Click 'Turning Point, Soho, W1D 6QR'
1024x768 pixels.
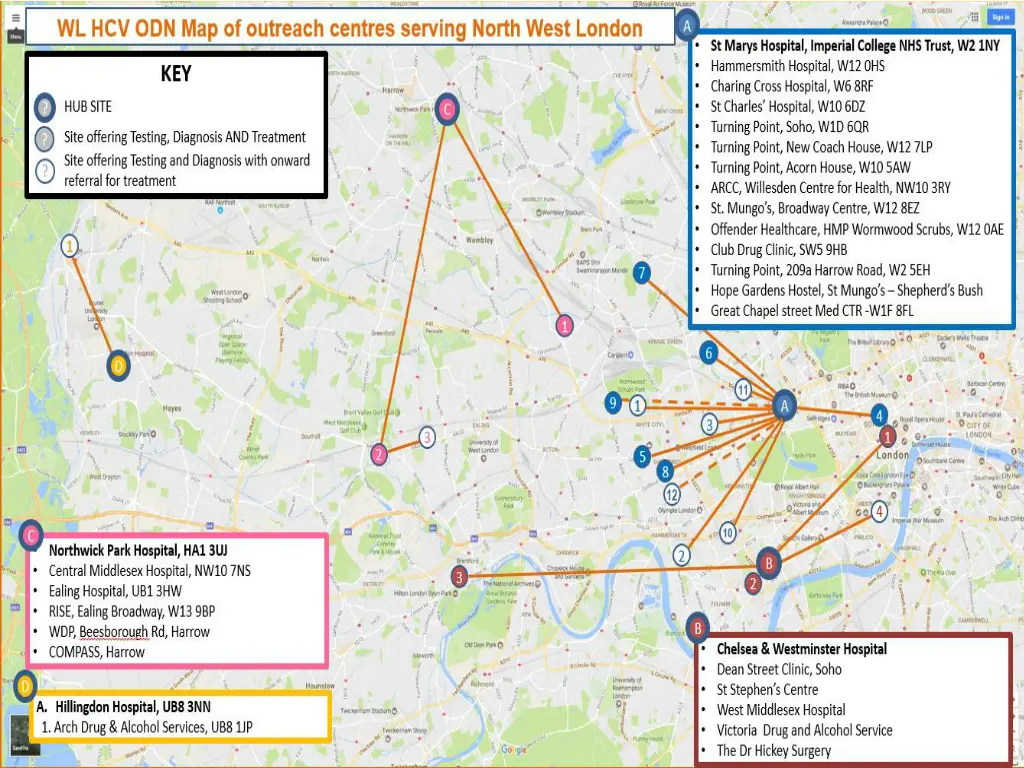pos(790,127)
